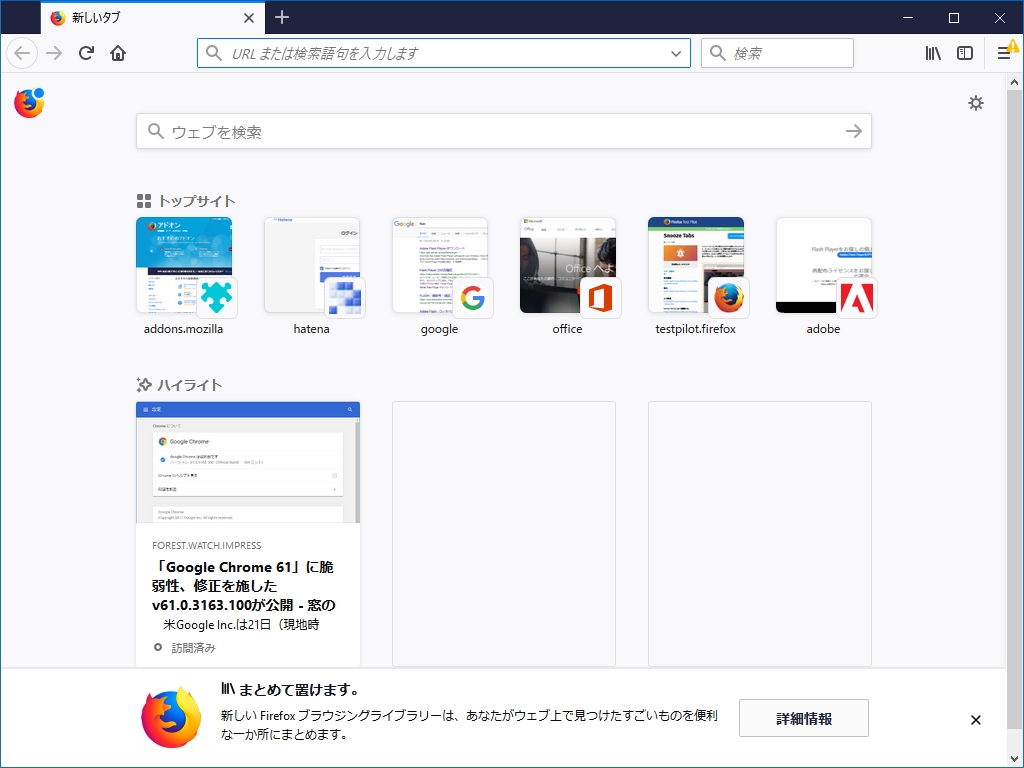Click the 詳細情報 button

click(x=803, y=718)
